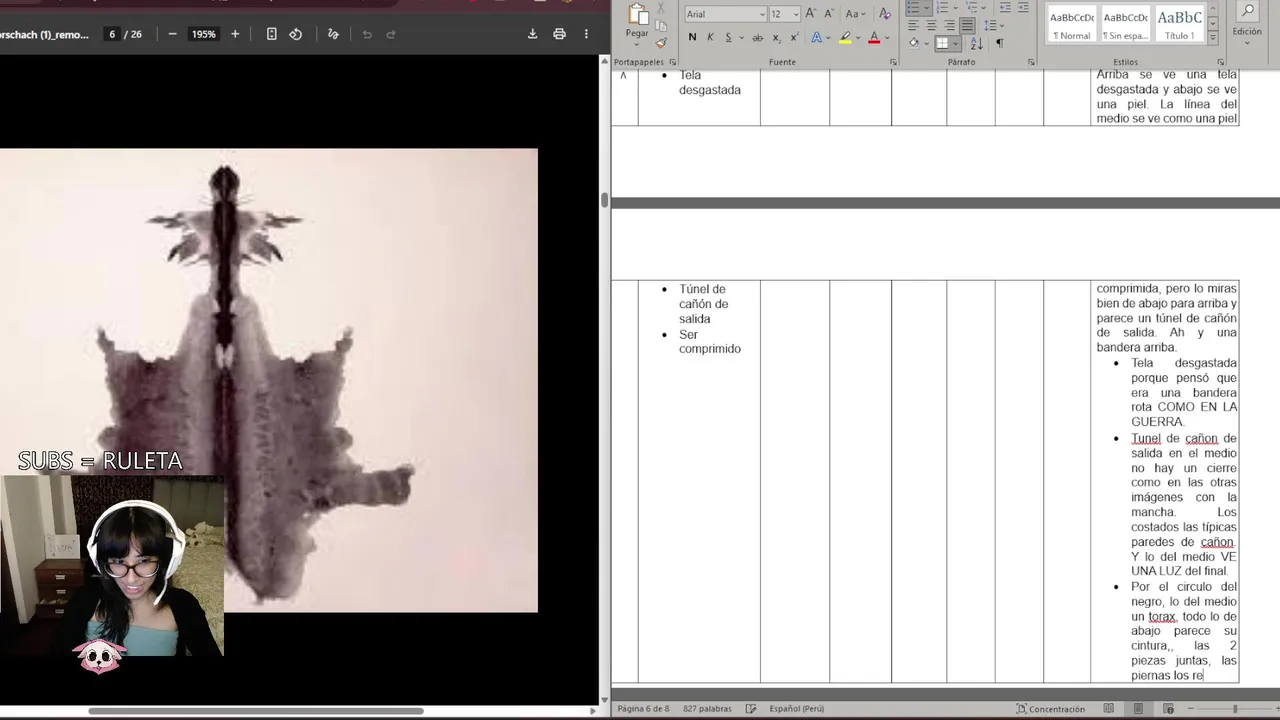
Task: Click Página 6 de 8 status
Action: coord(644,709)
